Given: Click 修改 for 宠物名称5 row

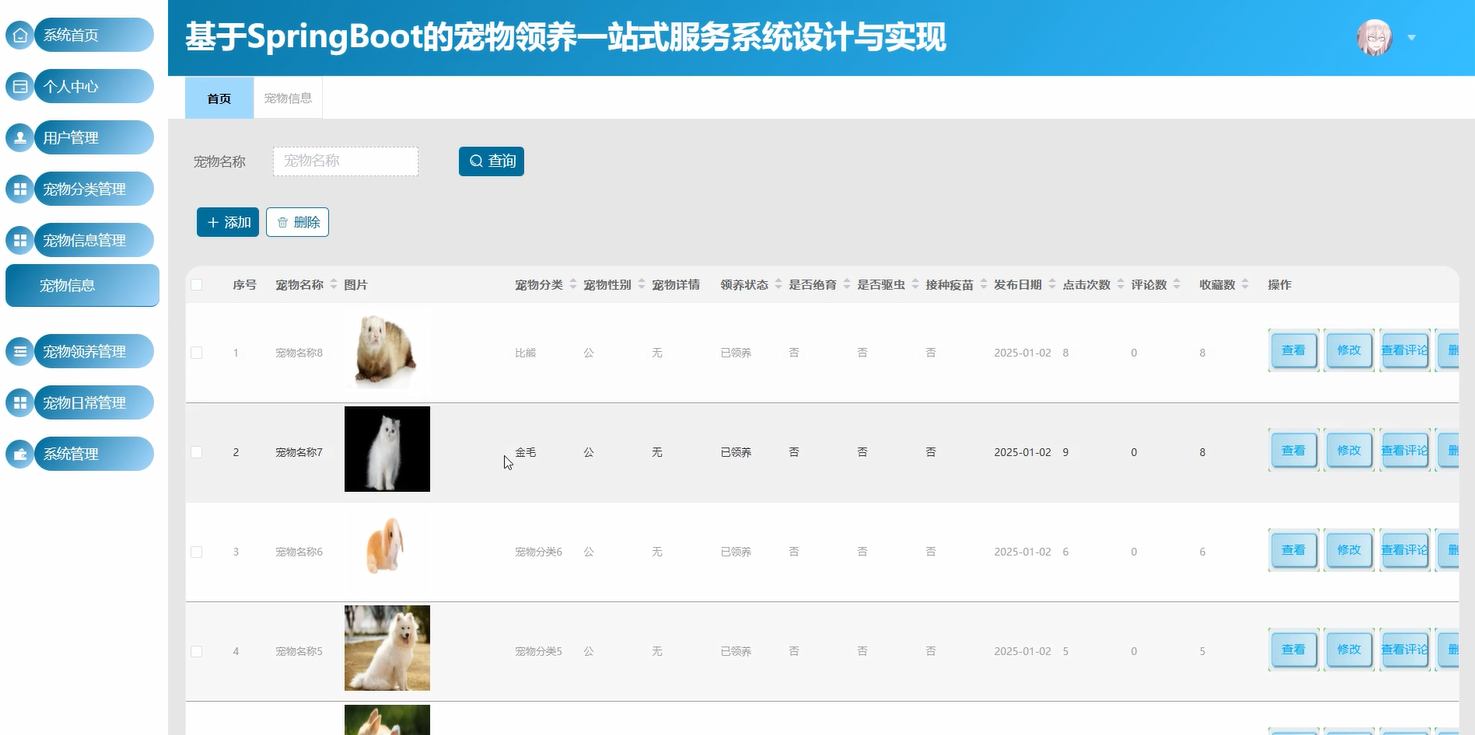Looking at the screenshot, I should [1349, 649].
